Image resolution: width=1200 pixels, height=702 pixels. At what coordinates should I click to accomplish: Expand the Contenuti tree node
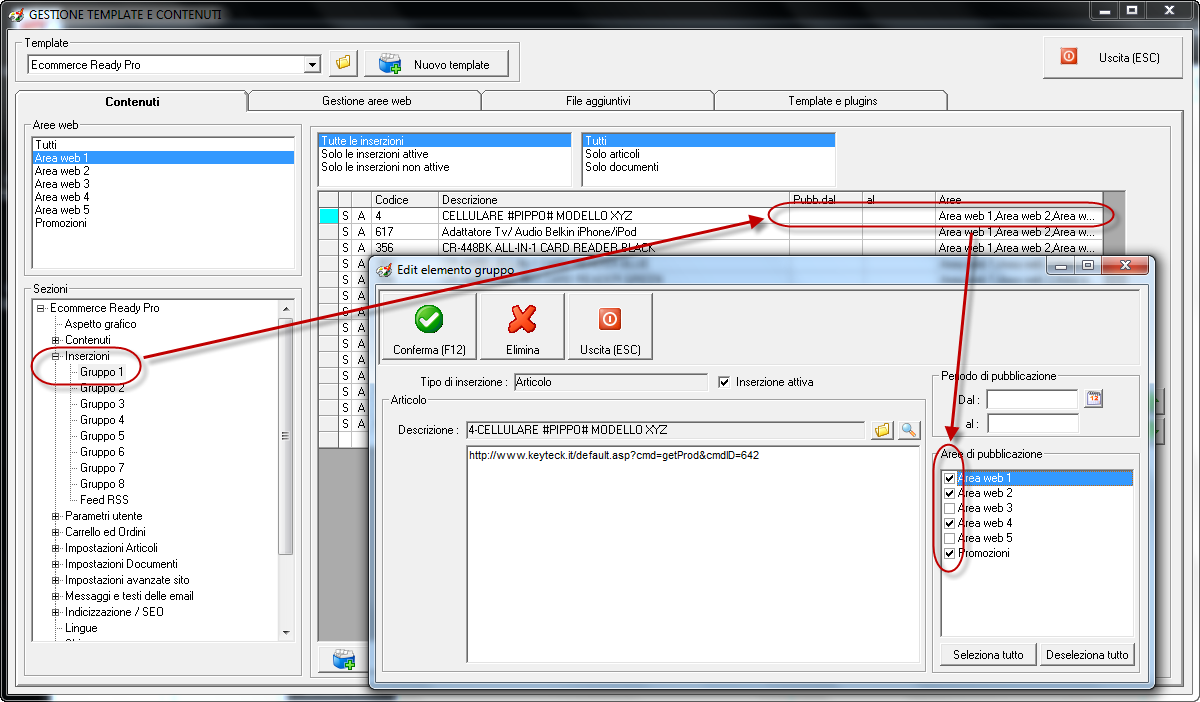click(56, 340)
